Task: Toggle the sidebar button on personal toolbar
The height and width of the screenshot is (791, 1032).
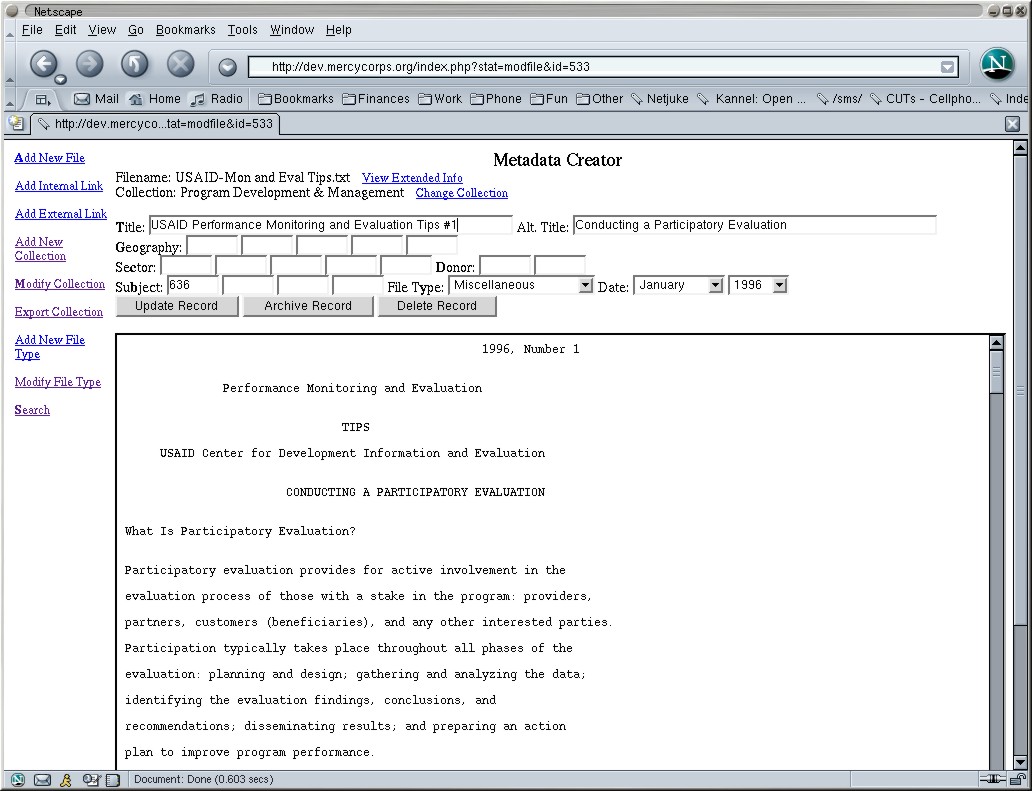Action: point(43,99)
